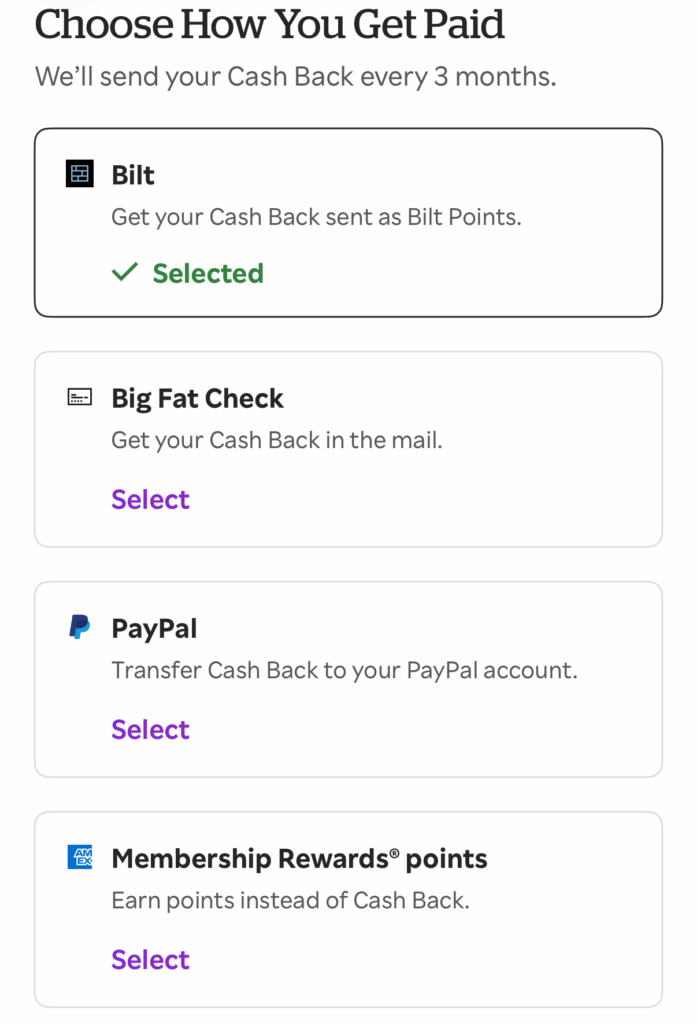This screenshot has height=1024, width=697.
Task: Click the check illustration on Big Fat Check
Action: coord(78,397)
